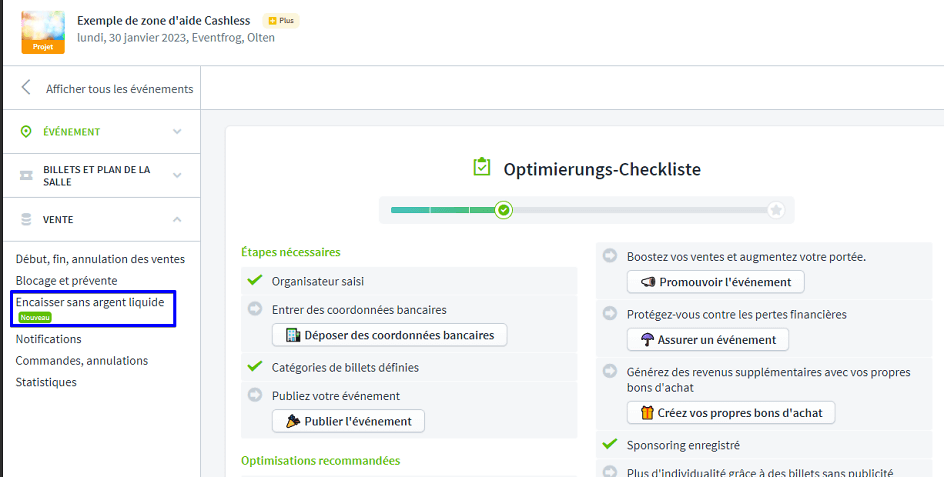Viewport: 944px width, 477px height.
Task: Click the star icon at progress bar end
Action: point(776,210)
